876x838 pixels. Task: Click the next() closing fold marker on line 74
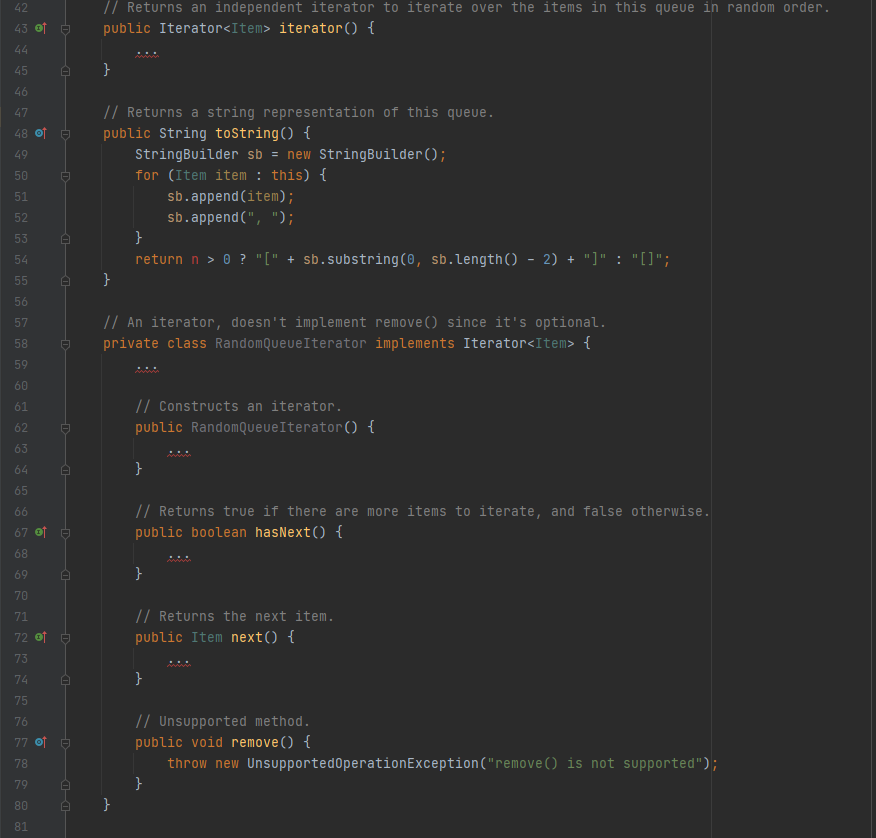pyautogui.click(x=65, y=680)
